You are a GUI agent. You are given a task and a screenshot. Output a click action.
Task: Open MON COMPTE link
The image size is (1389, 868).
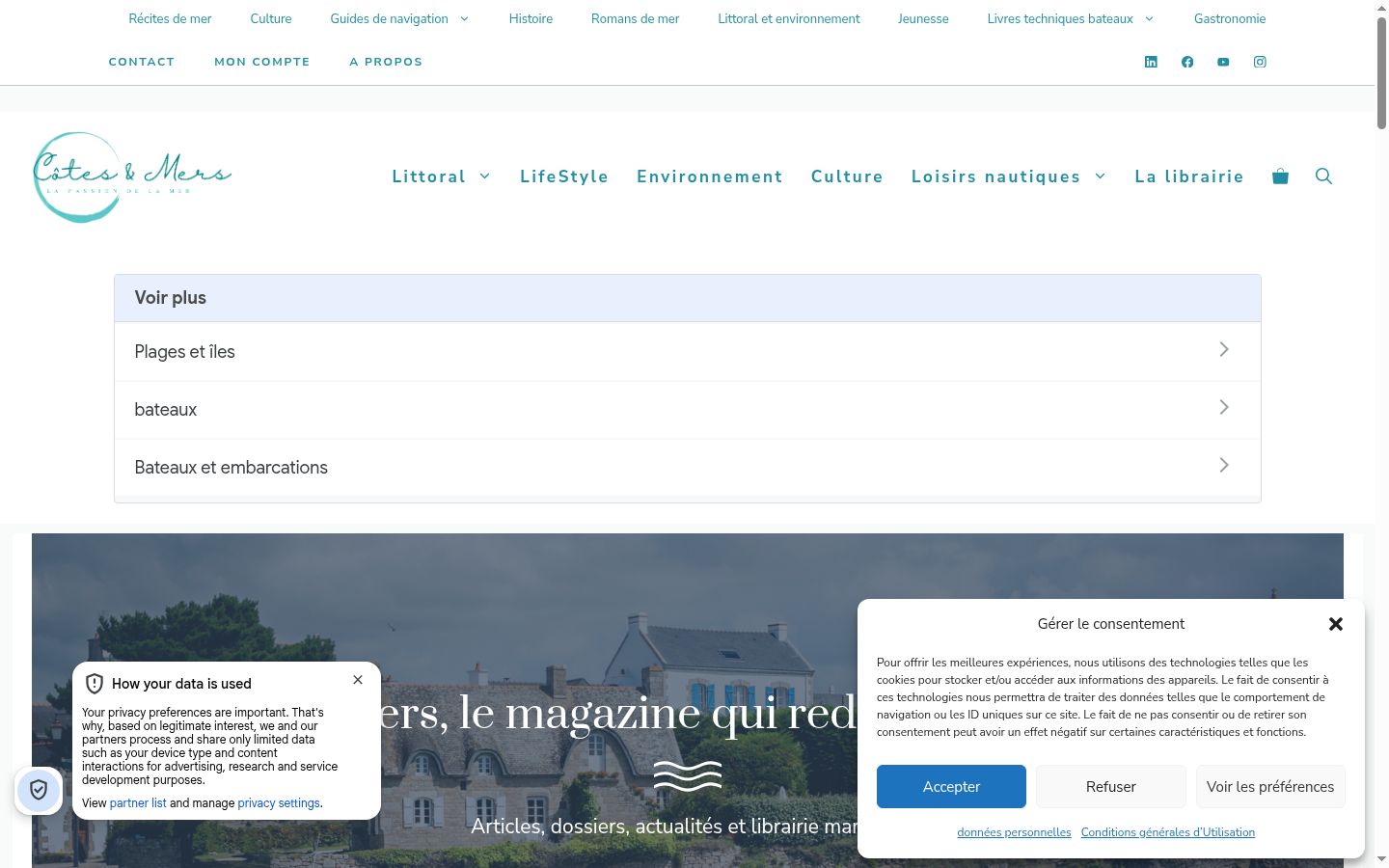[262, 62]
